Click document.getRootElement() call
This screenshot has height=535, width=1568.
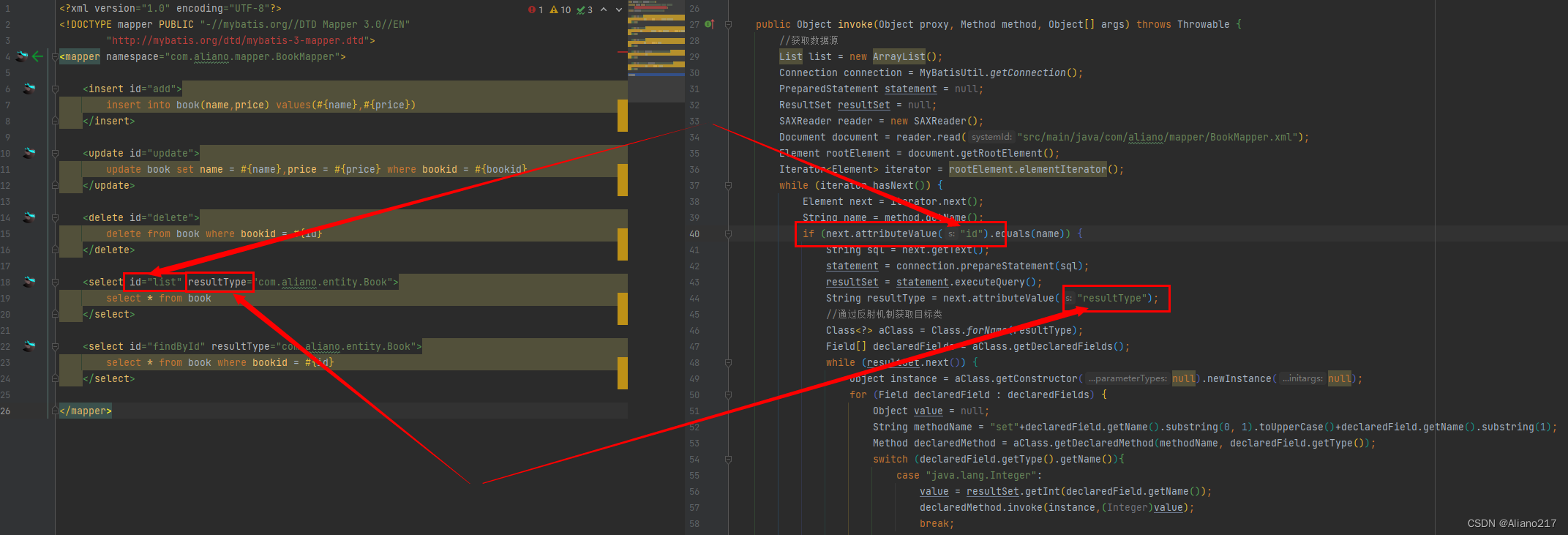coord(983,153)
